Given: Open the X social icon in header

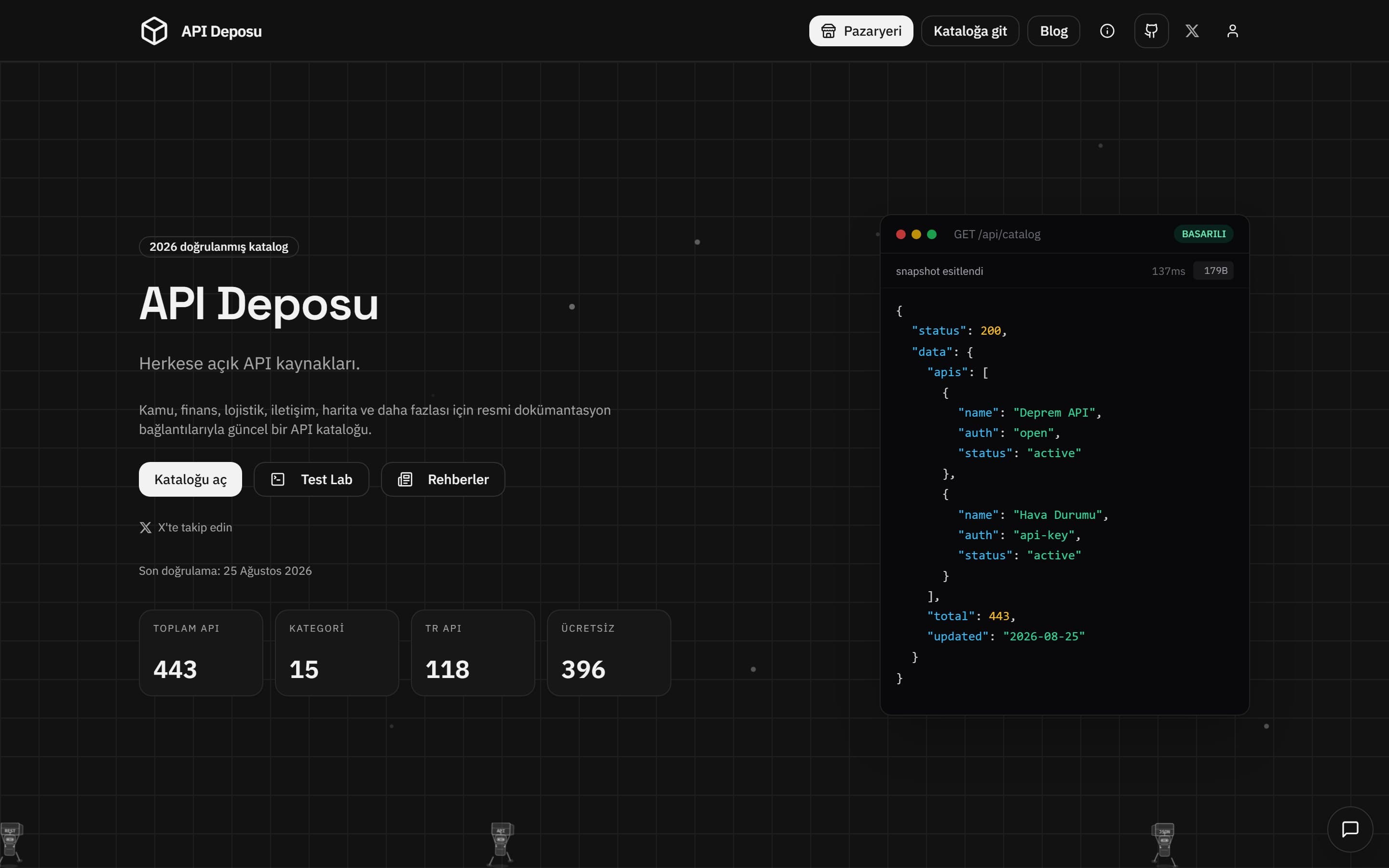Looking at the screenshot, I should (1192, 31).
